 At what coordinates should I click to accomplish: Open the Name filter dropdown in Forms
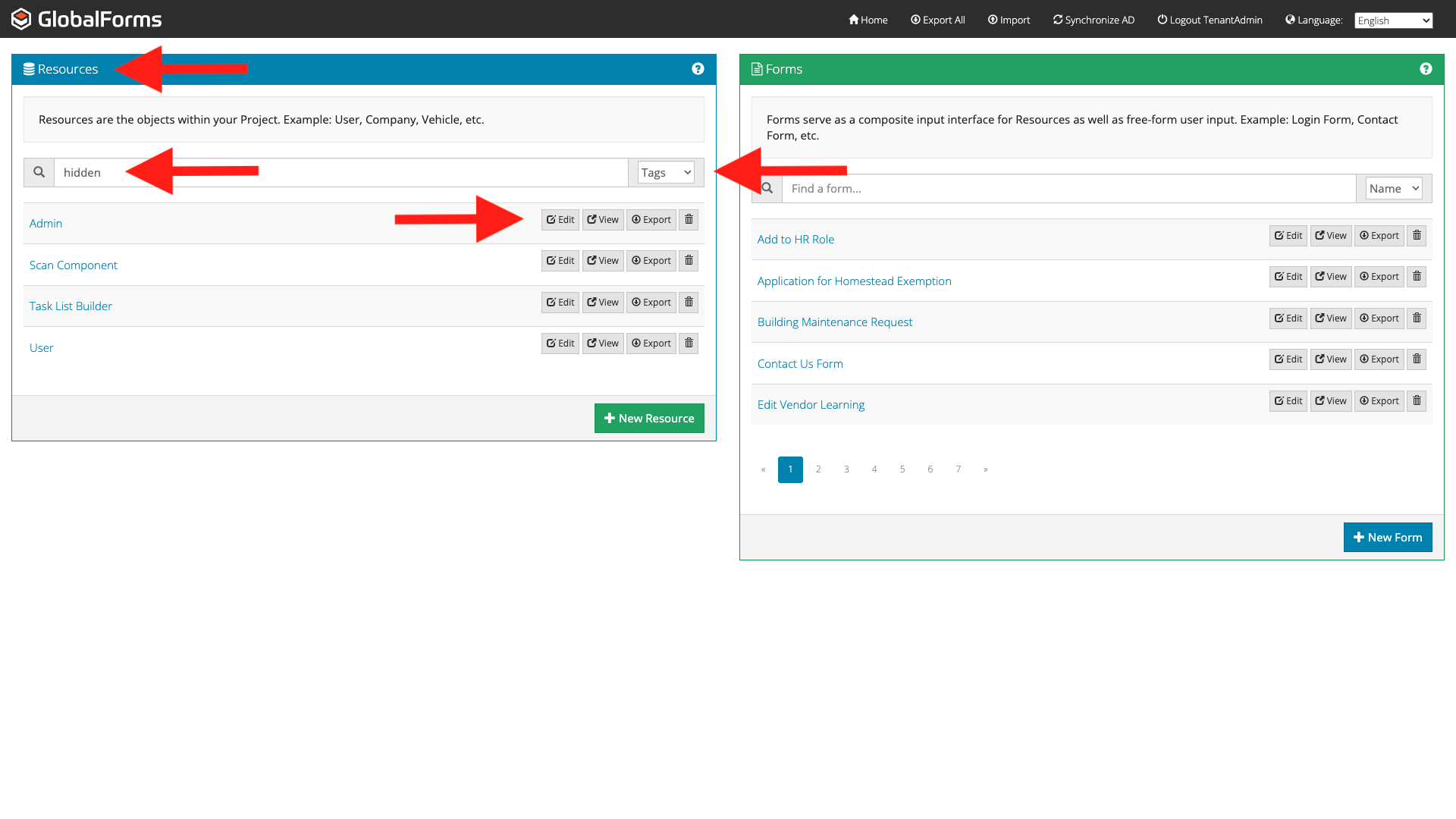(1393, 189)
